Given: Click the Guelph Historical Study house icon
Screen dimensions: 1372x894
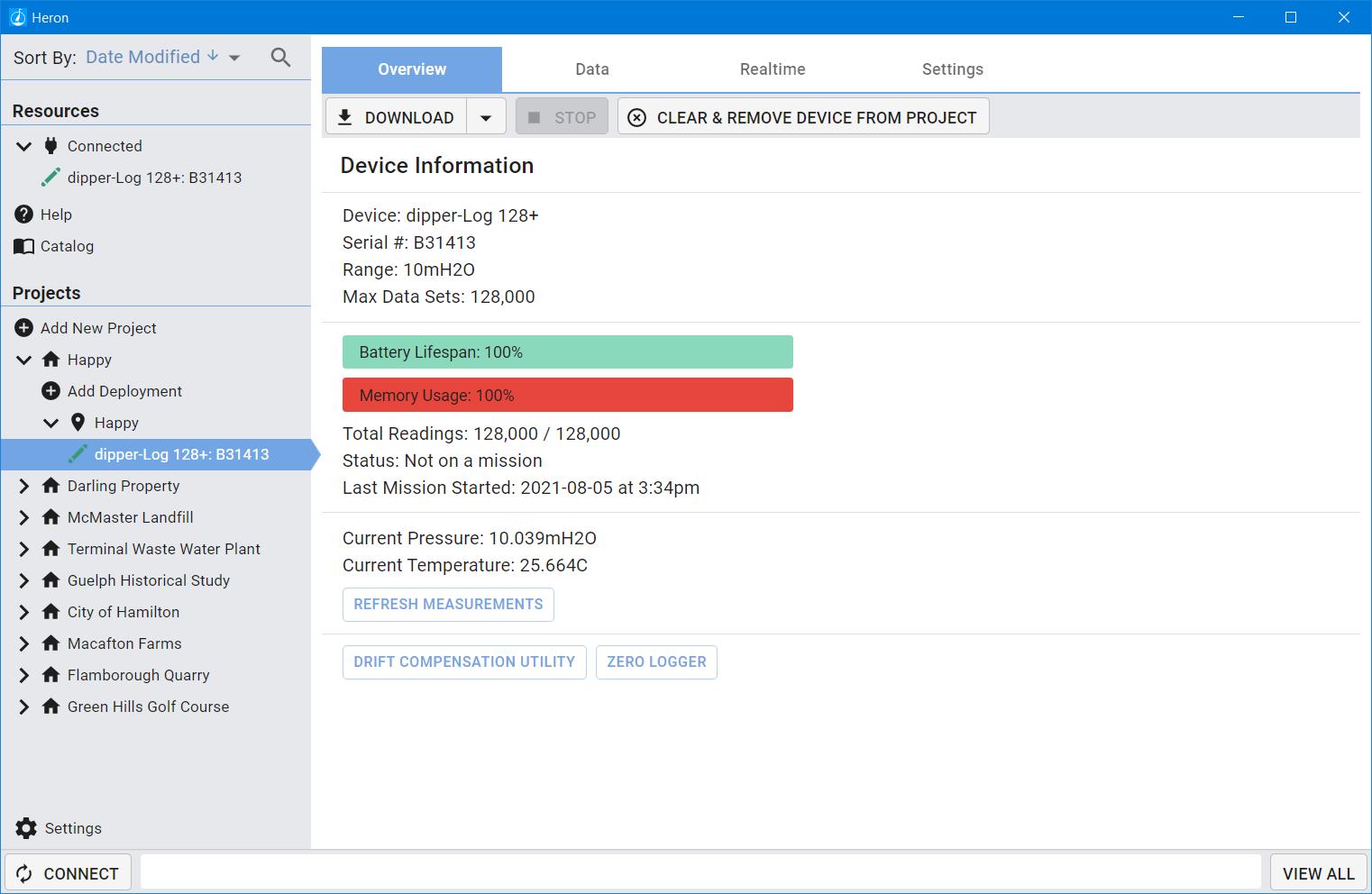Looking at the screenshot, I should (51, 580).
